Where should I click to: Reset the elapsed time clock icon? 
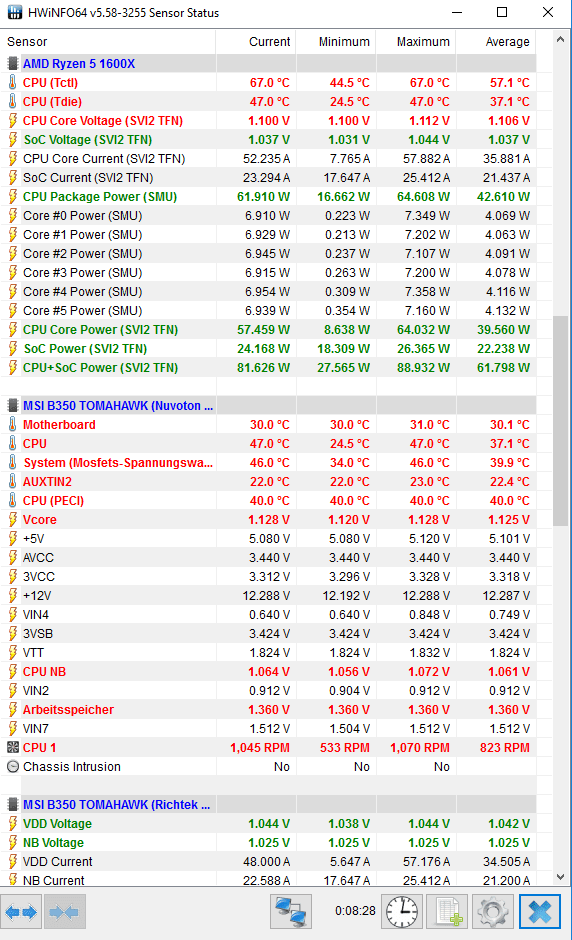click(x=402, y=912)
